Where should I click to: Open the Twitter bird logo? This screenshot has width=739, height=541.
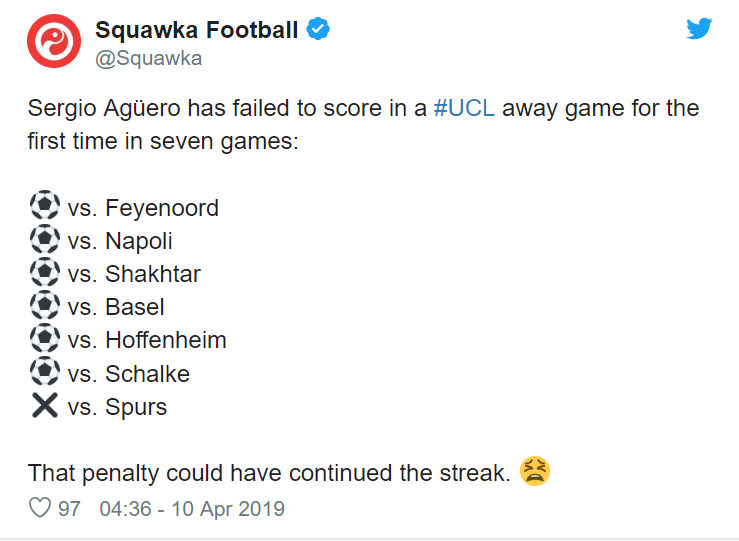(x=699, y=29)
